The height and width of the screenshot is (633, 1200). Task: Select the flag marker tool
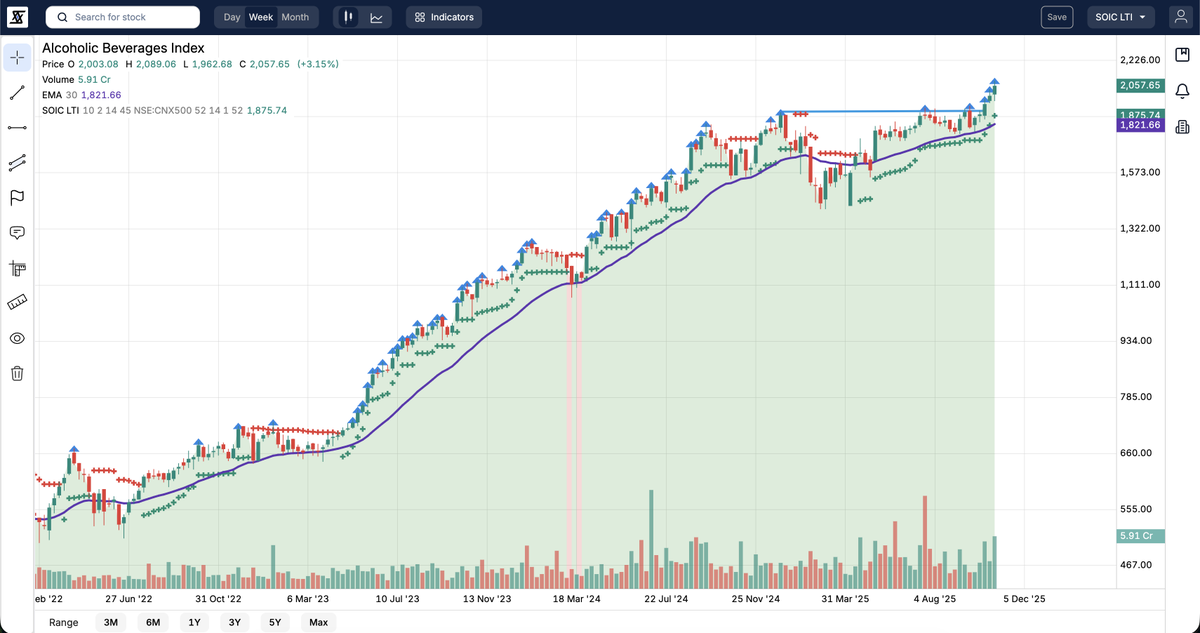coord(17,197)
